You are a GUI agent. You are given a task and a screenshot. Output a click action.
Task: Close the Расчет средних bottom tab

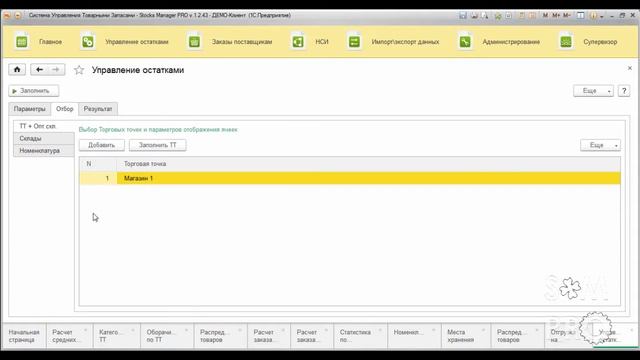(86, 330)
